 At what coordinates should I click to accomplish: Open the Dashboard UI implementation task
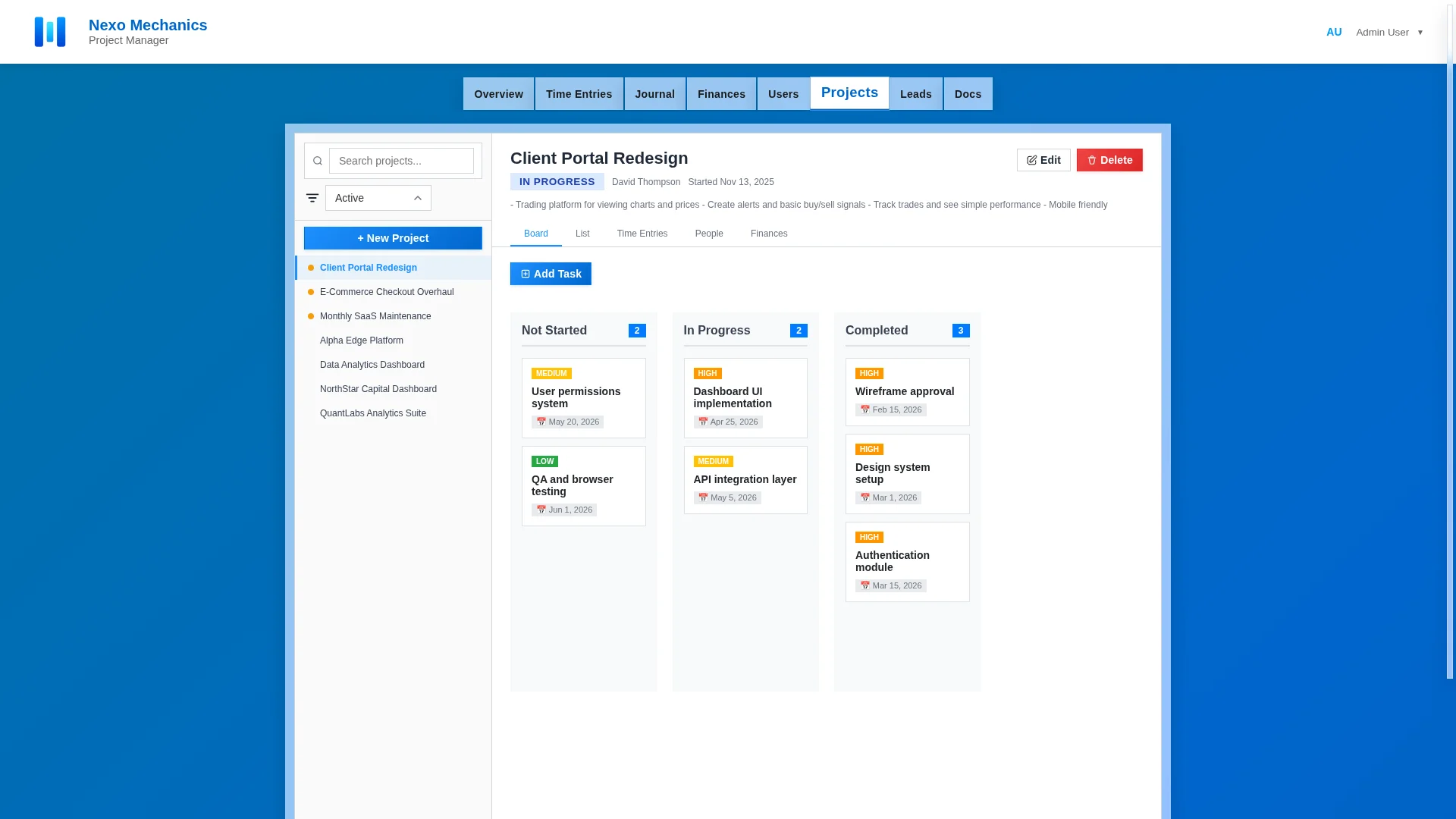click(x=745, y=398)
